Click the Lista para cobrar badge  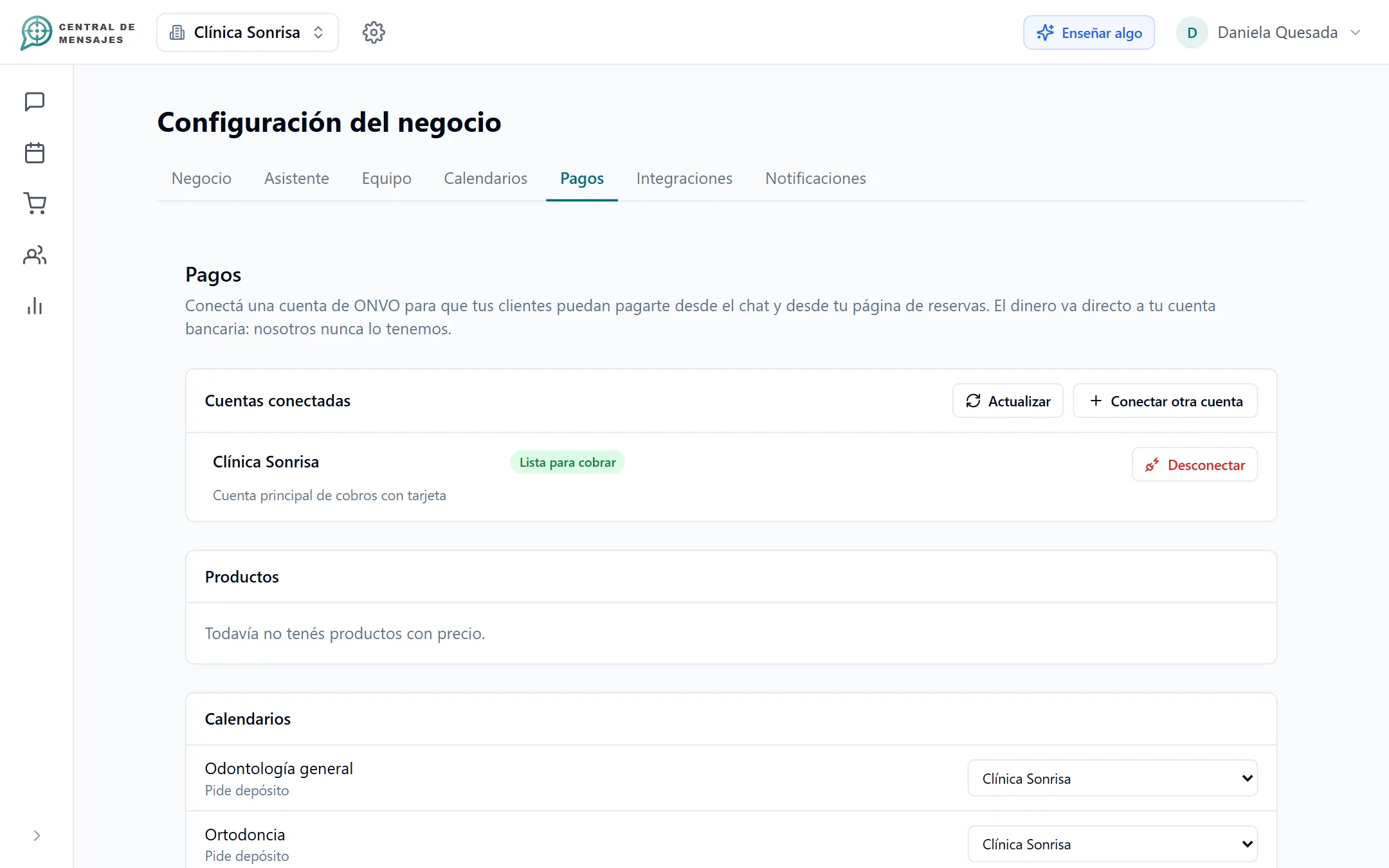pos(567,462)
